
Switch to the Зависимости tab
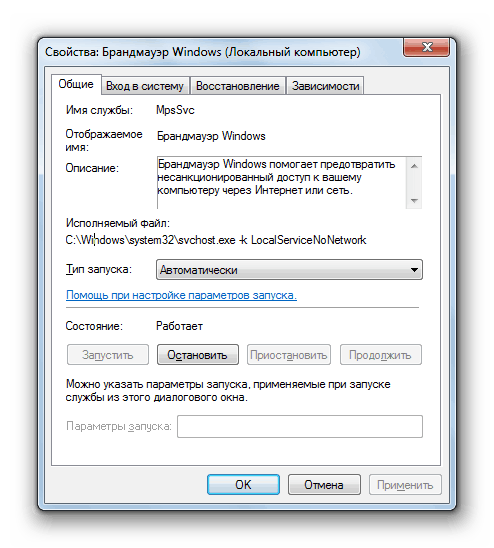(325, 86)
